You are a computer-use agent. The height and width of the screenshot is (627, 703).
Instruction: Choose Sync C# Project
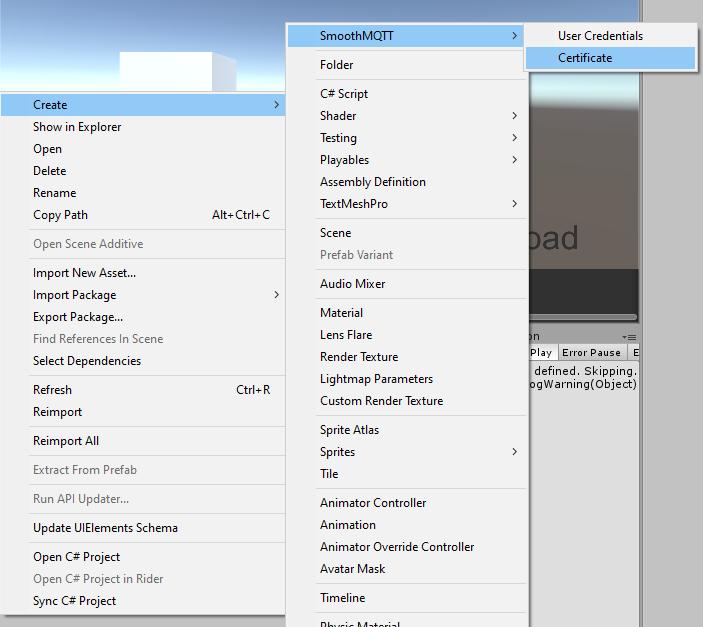tap(143, 601)
